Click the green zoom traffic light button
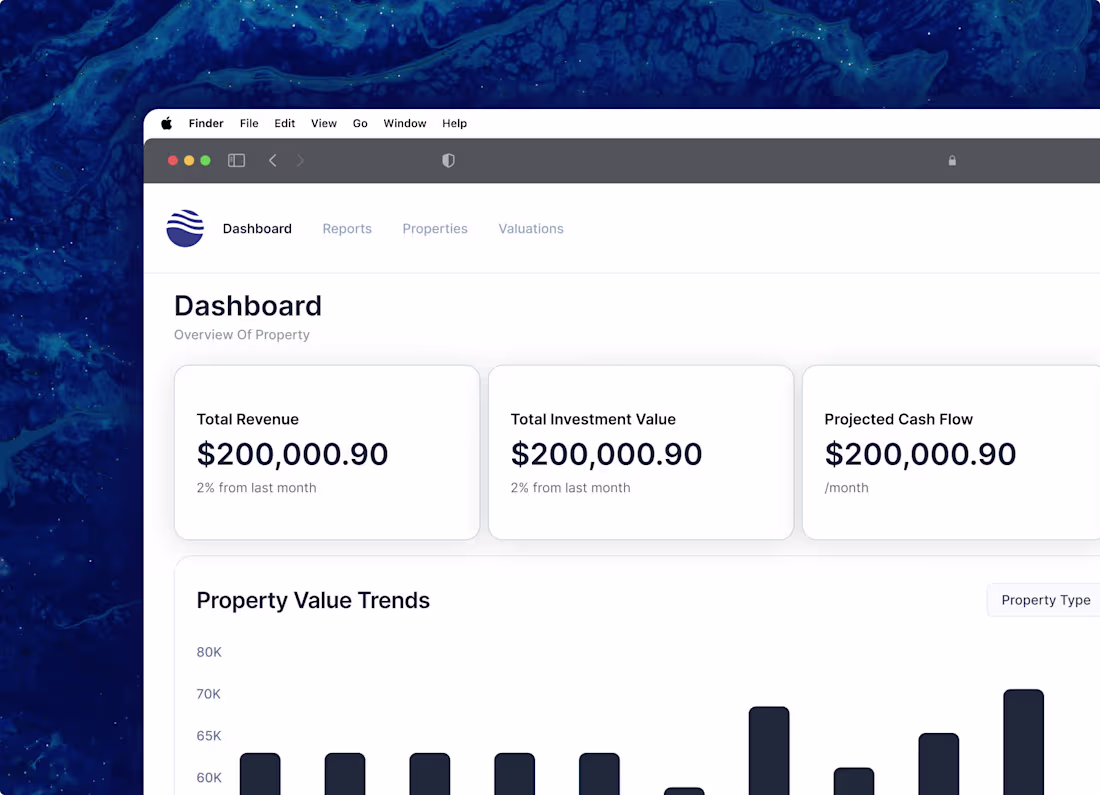The width and height of the screenshot is (1100, 795). pos(205,160)
